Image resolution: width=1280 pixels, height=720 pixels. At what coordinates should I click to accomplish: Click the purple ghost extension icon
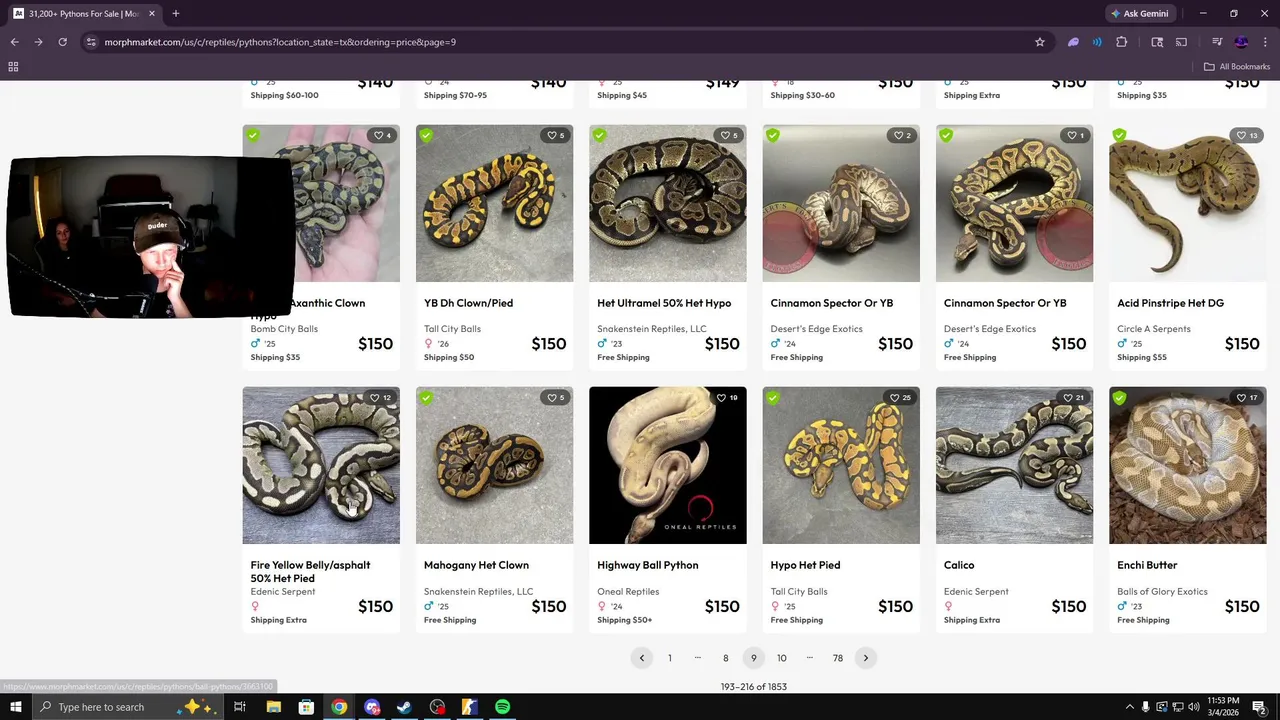1073,42
